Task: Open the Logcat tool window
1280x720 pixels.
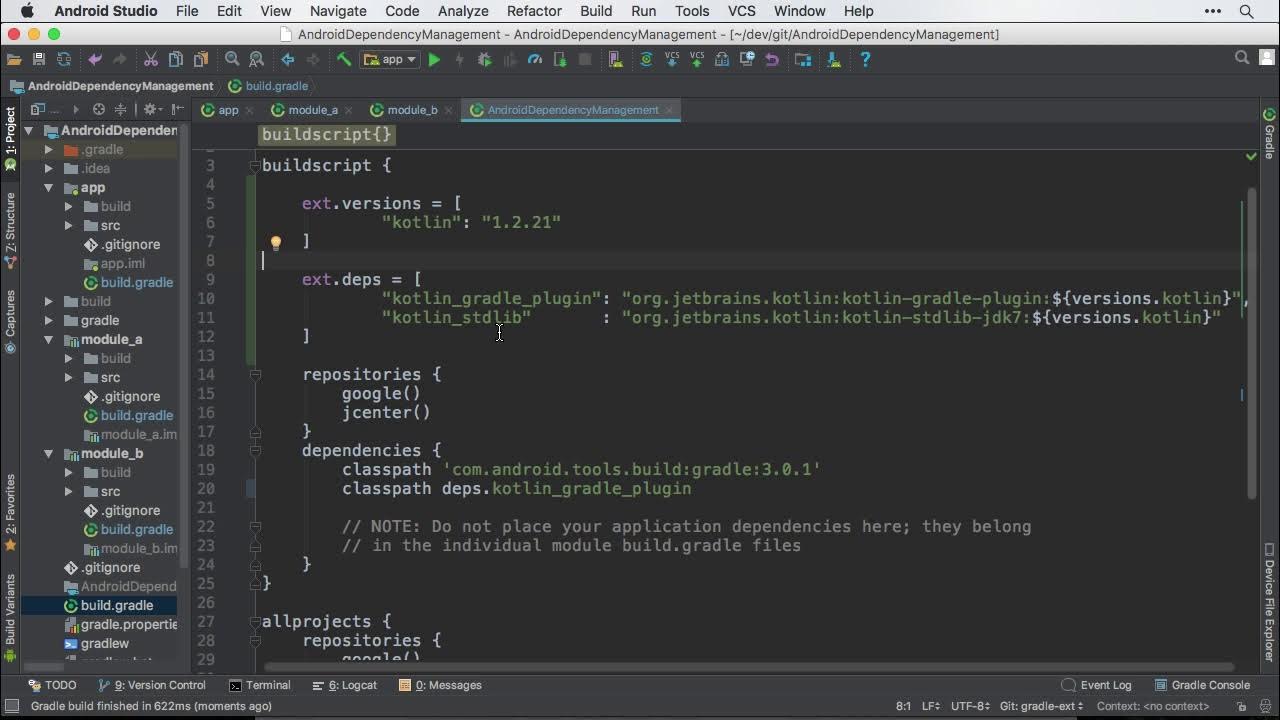Action: [344, 685]
